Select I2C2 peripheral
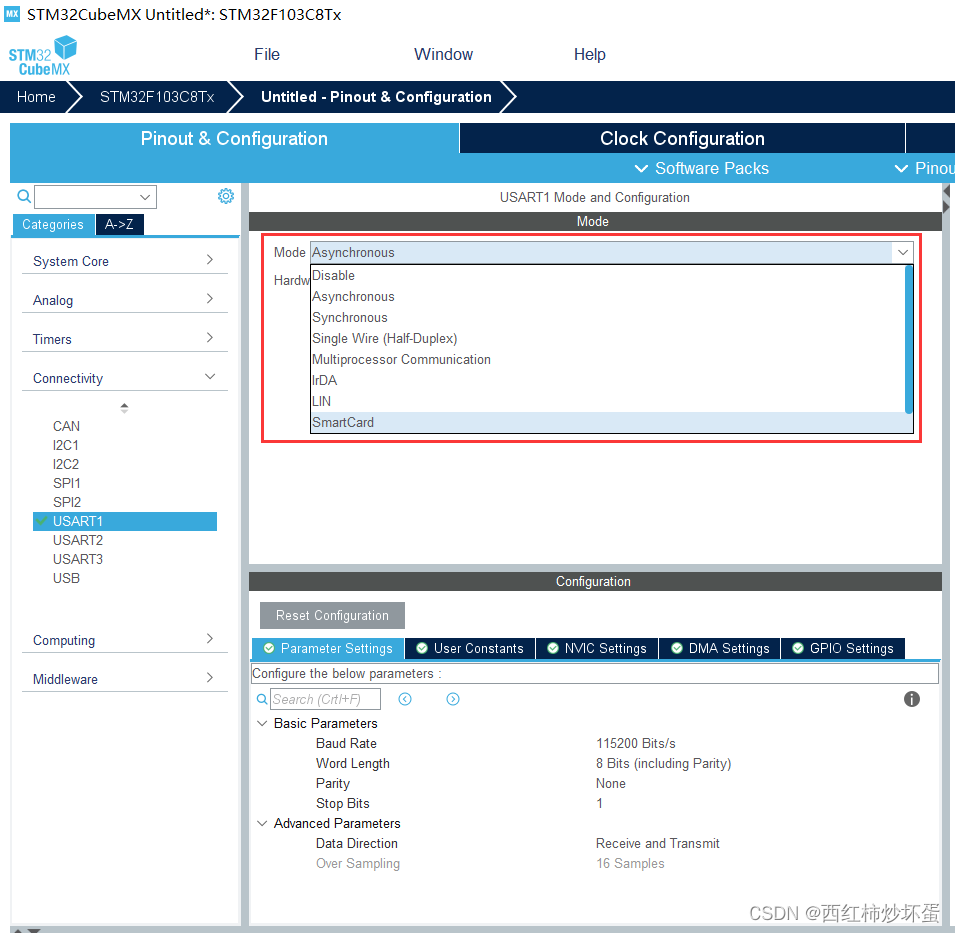Screen dimensions: 955x933 coord(66,464)
